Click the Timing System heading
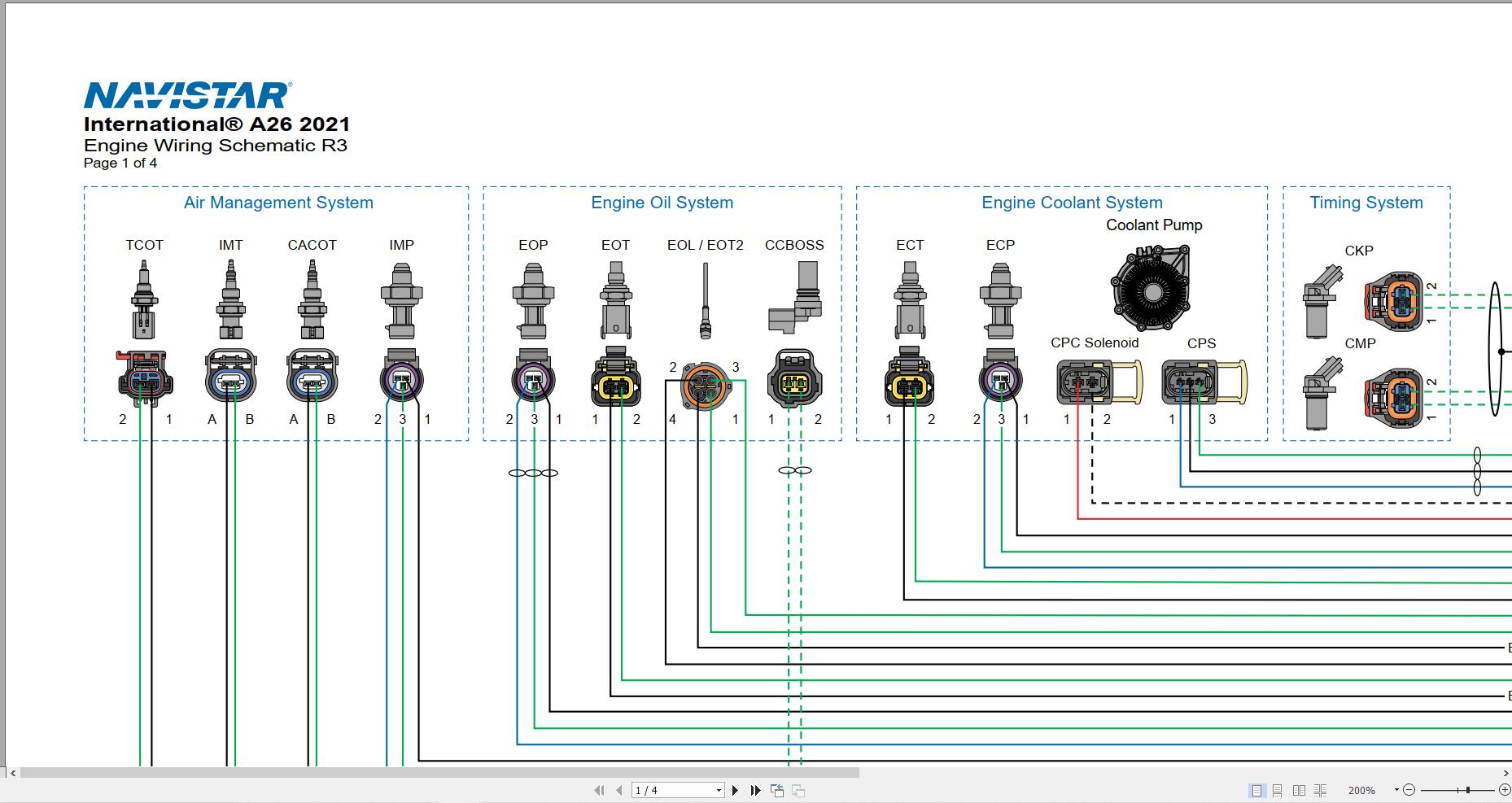The image size is (1512, 803). point(1366,203)
